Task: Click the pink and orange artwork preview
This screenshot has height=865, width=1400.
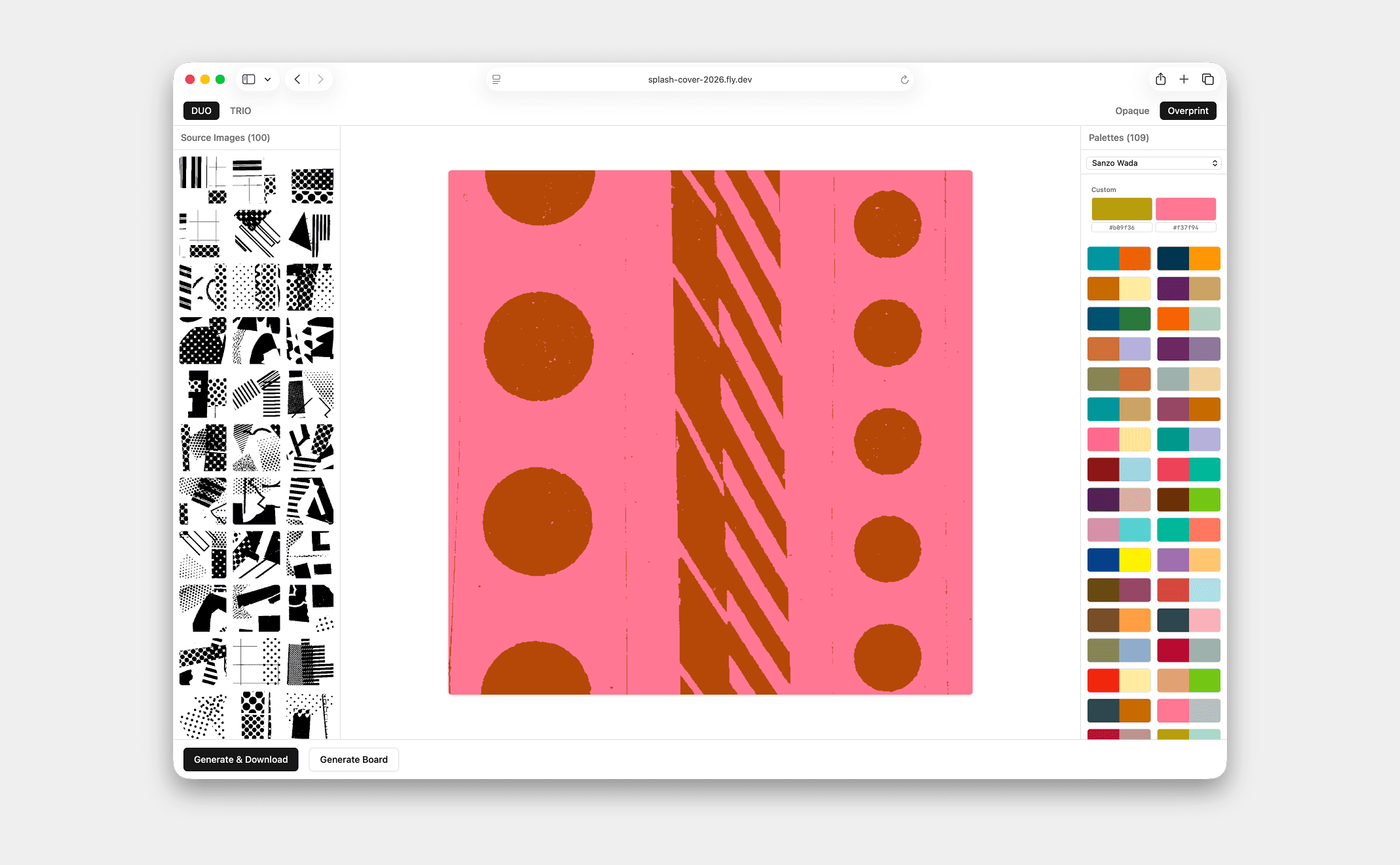Action: click(710, 432)
